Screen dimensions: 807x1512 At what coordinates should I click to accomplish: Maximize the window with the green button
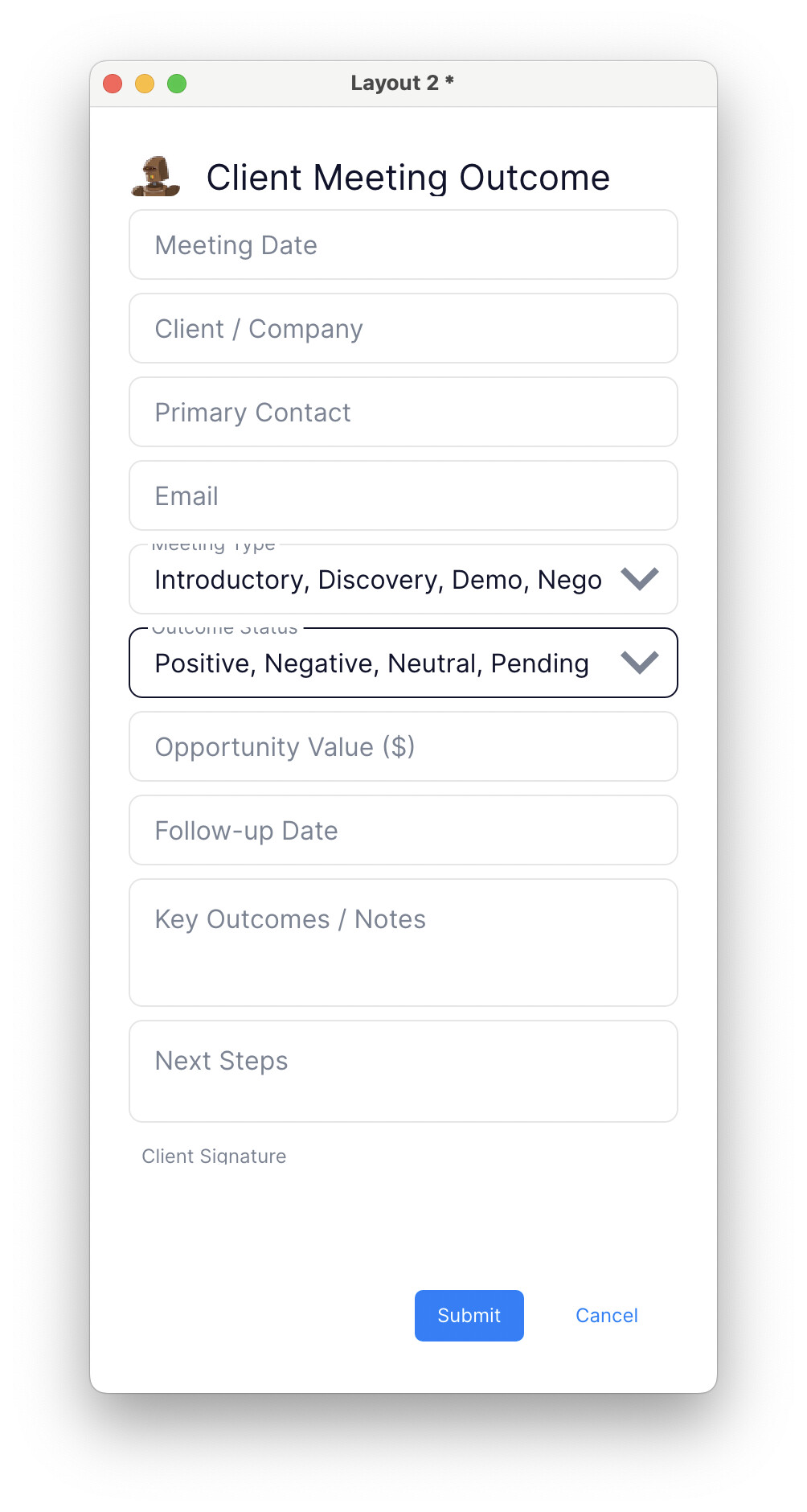coord(177,84)
